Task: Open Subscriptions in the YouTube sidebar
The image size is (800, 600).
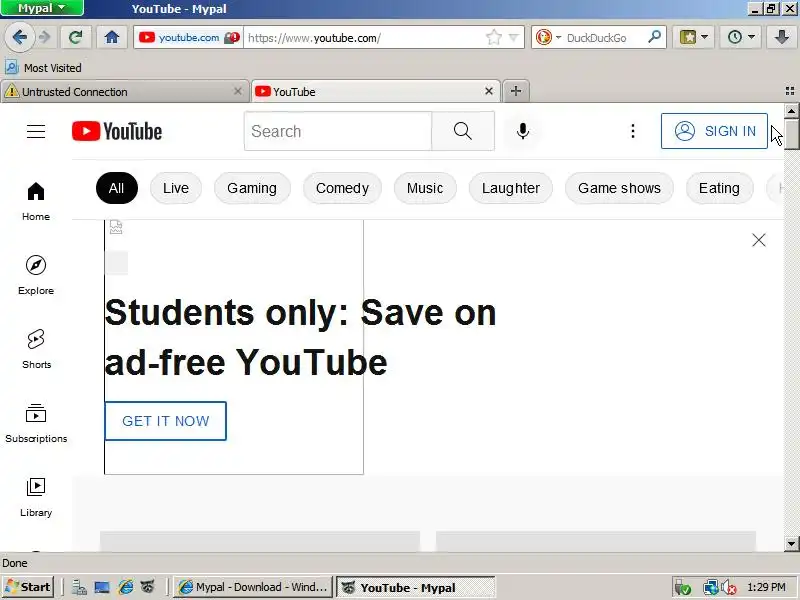Action: (36, 423)
